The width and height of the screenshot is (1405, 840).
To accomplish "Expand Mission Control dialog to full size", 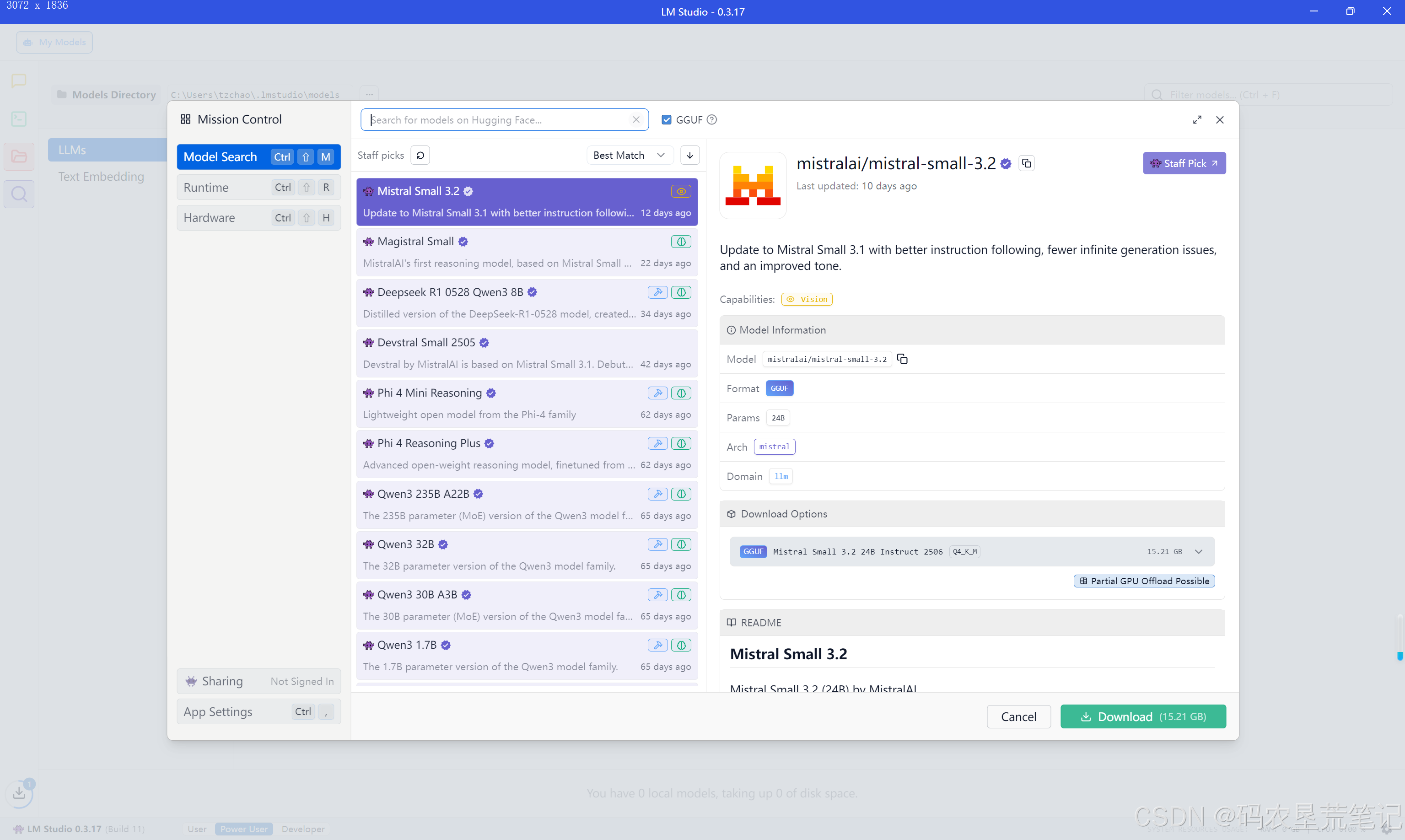I will [x=1197, y=119].
